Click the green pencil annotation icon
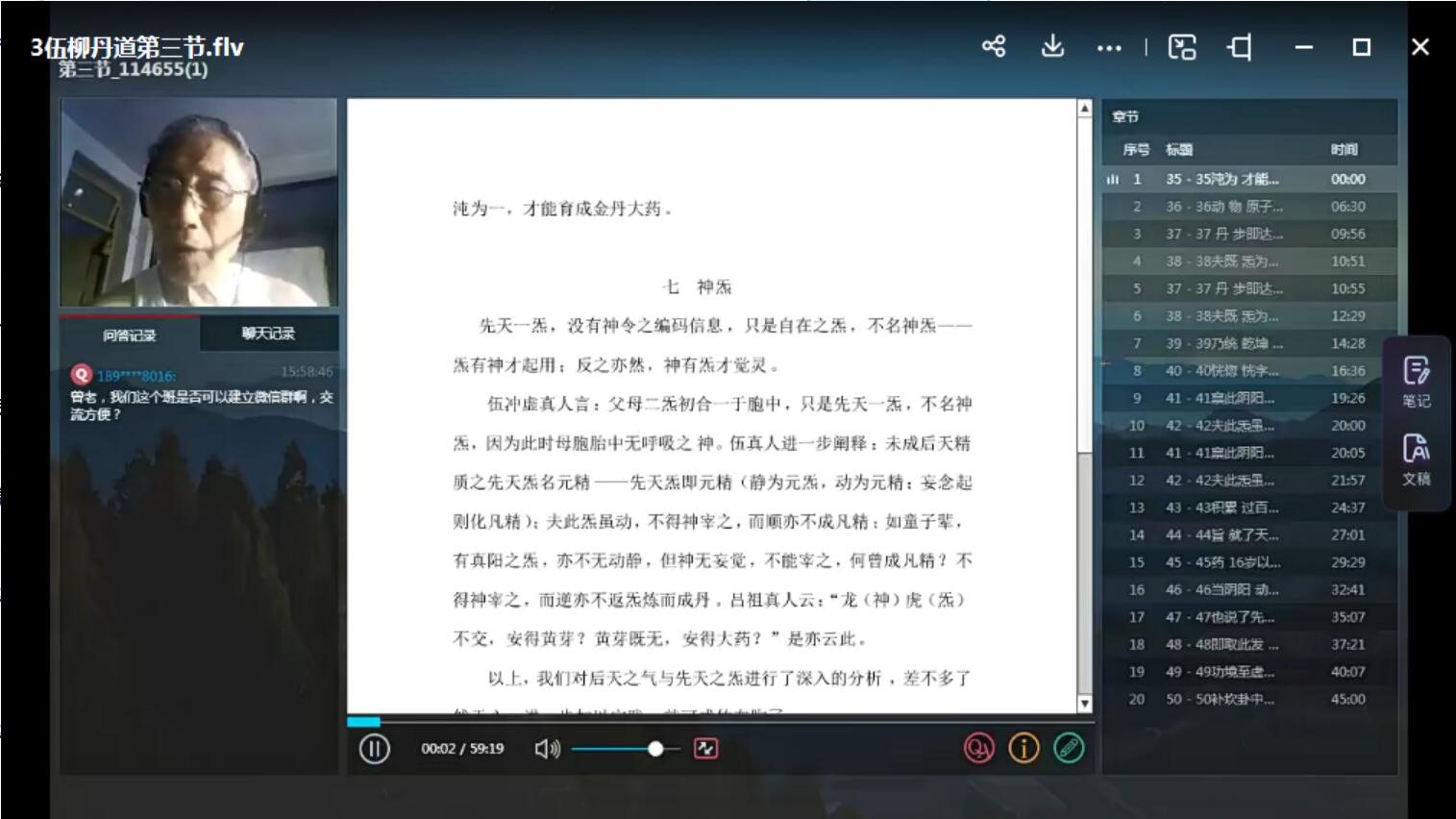This screenshot has width=1456, height=819. (1067, 747)
